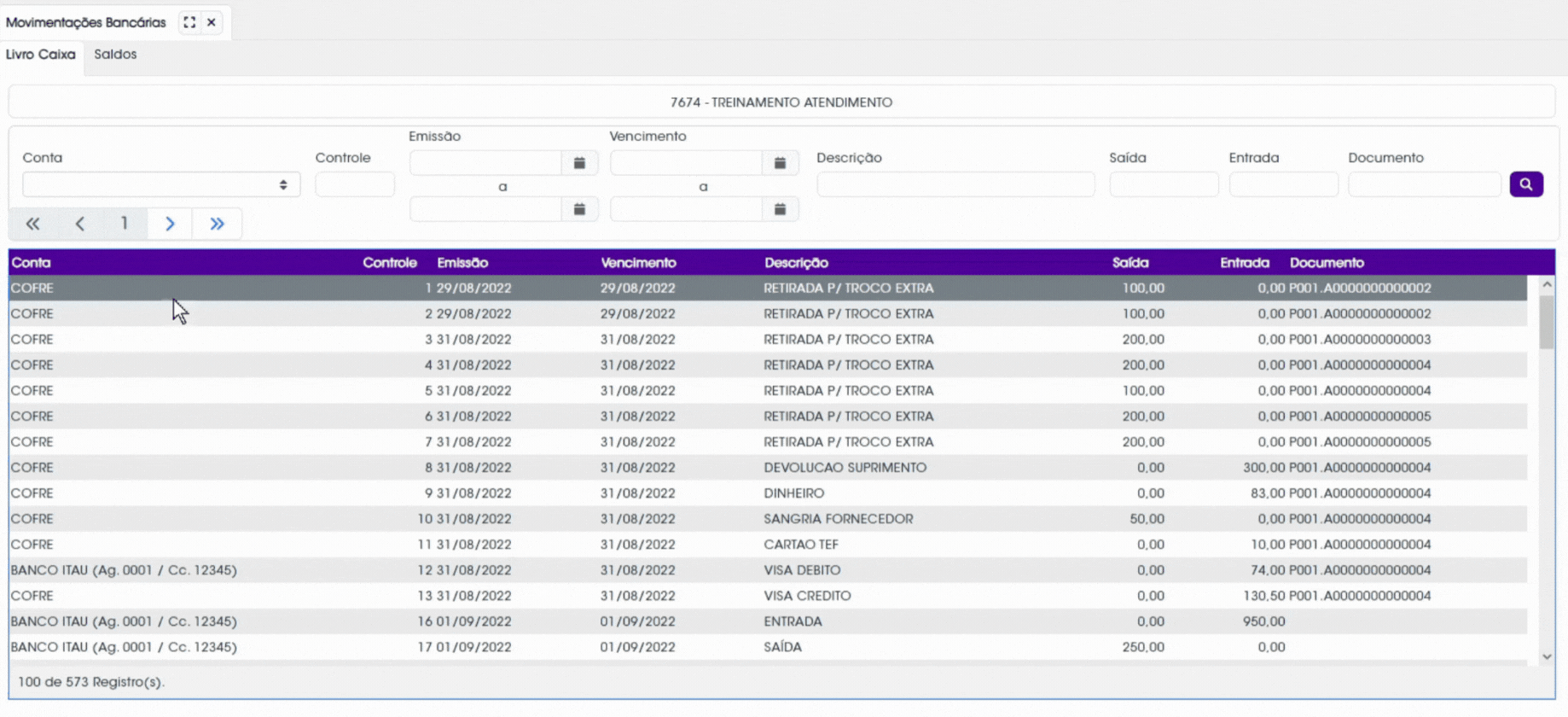Screen dimensions: 1568x717
Task: Sort table by Entrada column header
Action: click(1245, 263)
